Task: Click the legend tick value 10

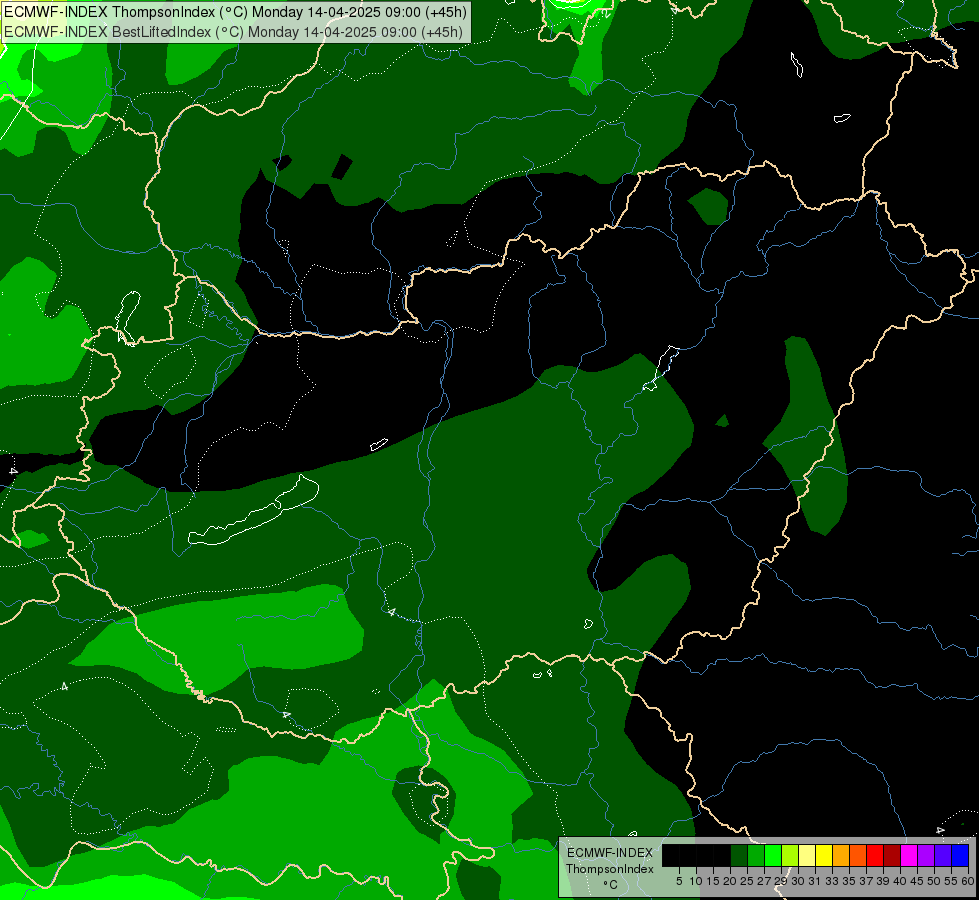Action: 696,881
